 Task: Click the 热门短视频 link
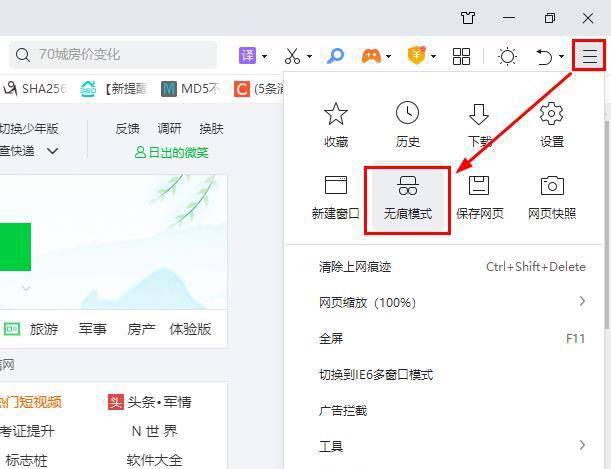[31, 402]
